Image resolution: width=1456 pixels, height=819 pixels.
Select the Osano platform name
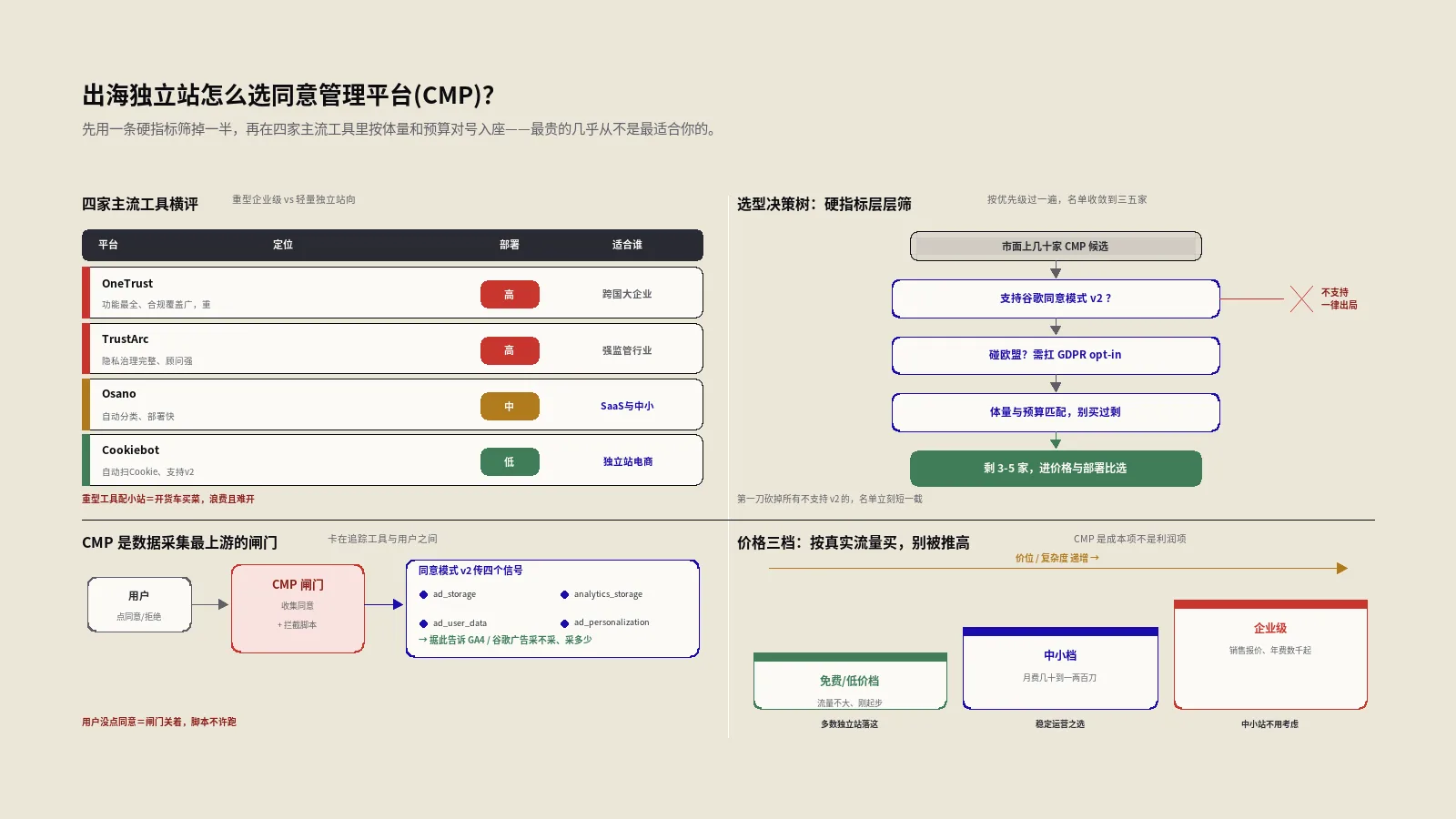click(119, 394)
